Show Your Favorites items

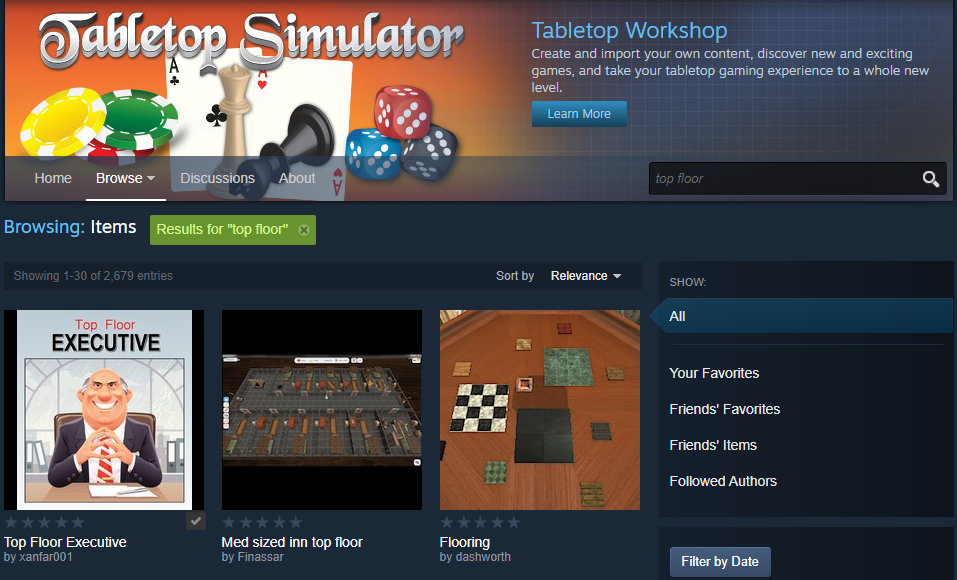(x=714, y=373)
